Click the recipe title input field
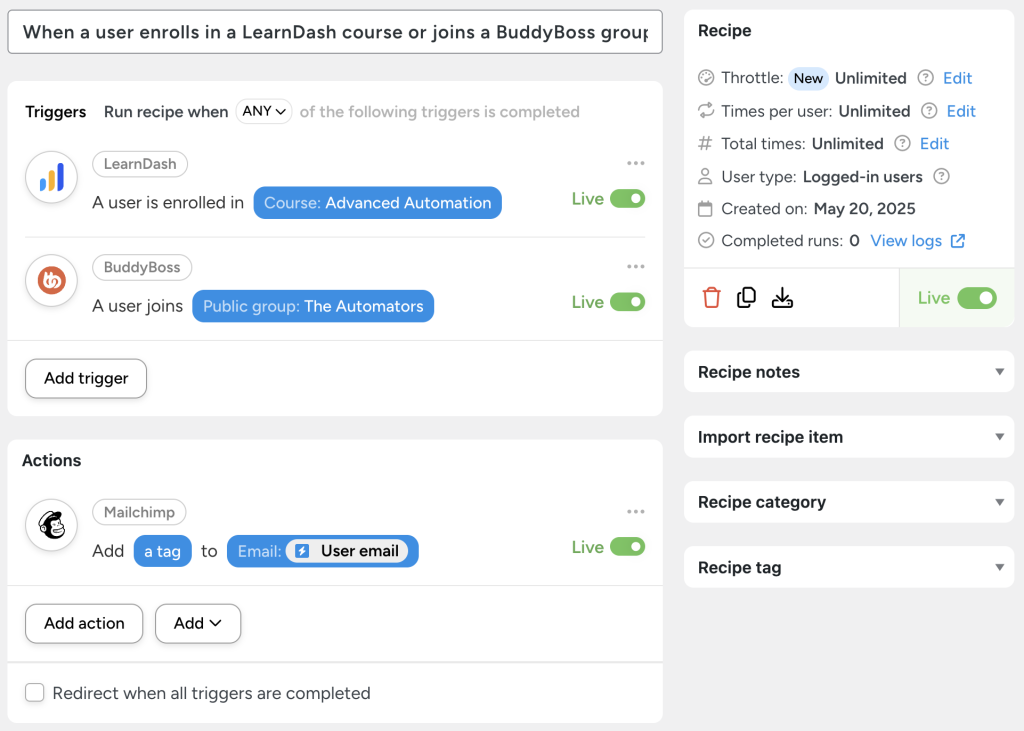Viewport: 1024px width, 731px height. pyautogui.click(x=334, y=31)
